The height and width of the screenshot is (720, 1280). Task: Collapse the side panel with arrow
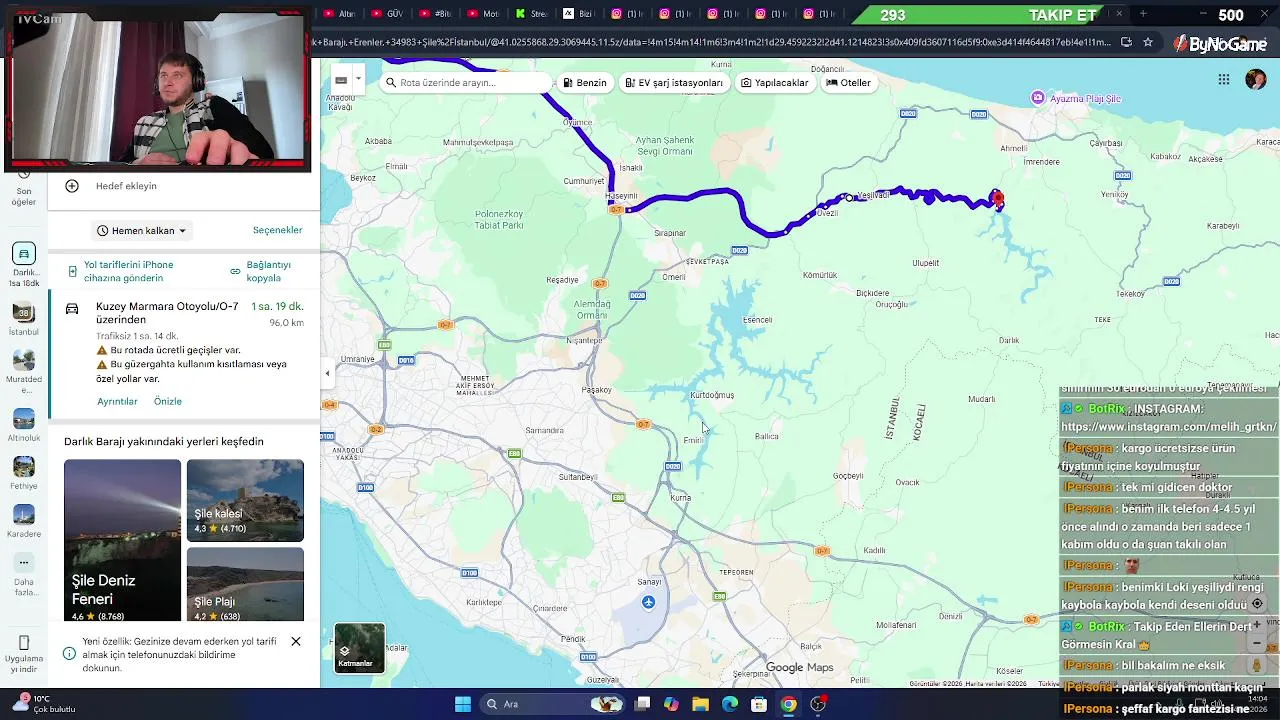click(327, 373)
